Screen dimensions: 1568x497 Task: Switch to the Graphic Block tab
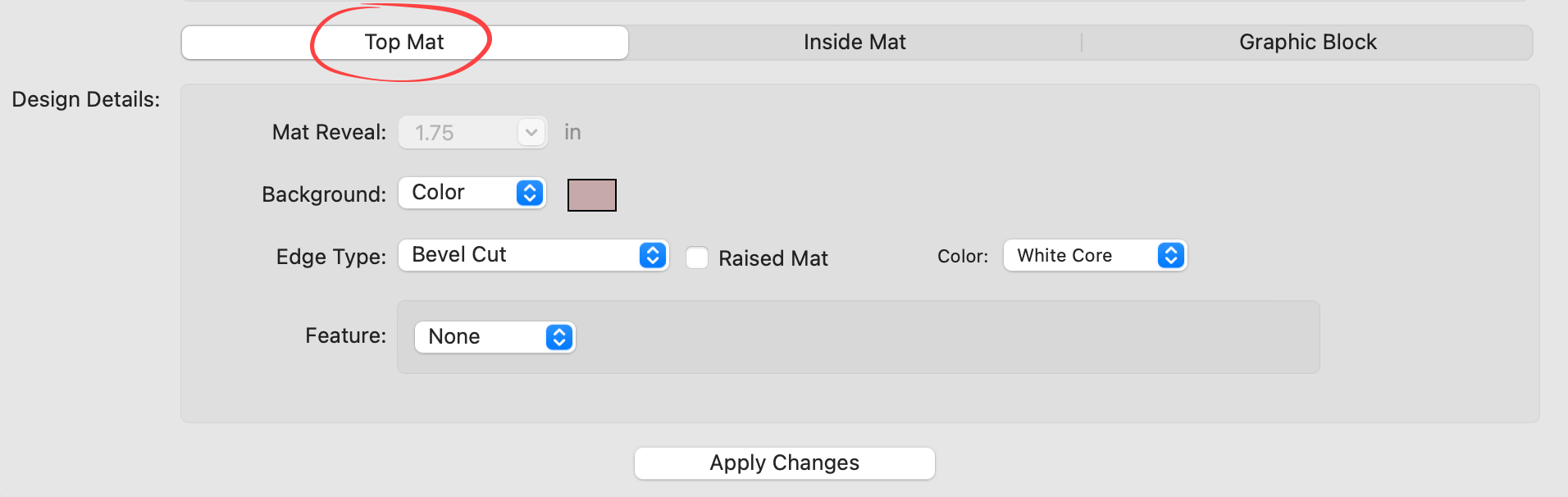pos(1307,43)
